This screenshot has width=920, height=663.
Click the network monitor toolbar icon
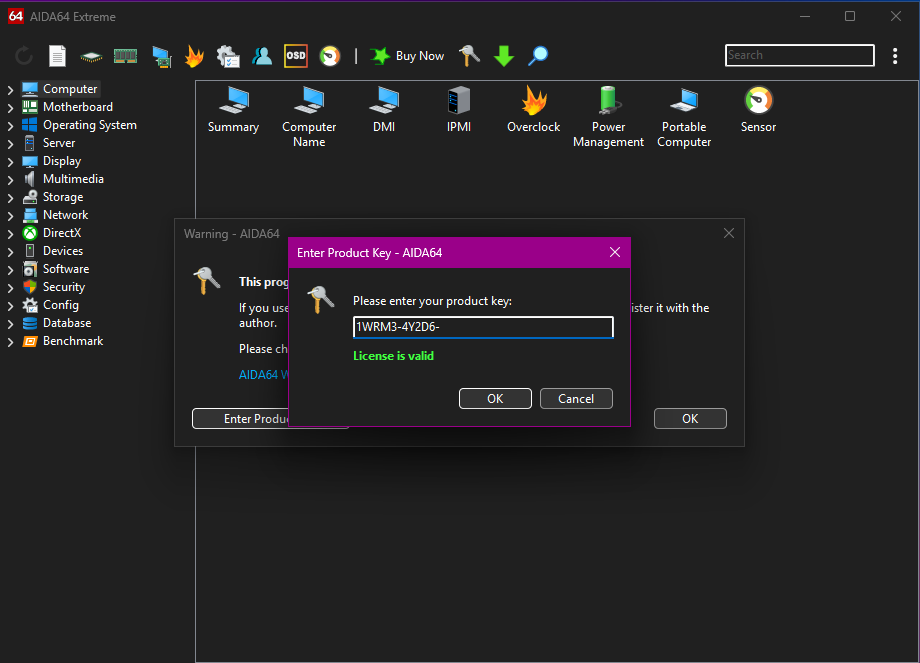(161, 56)
